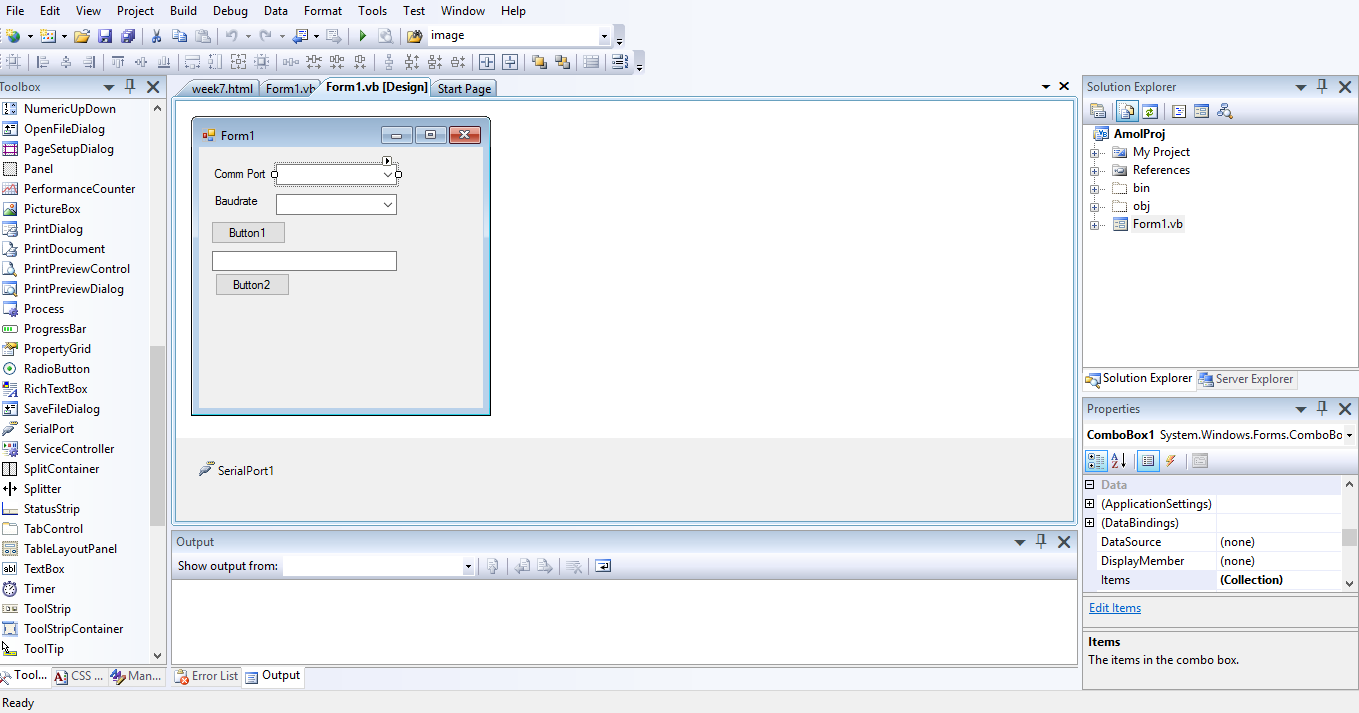Expand the (ApplicationSettings) property

pyautogui.click(x=1090, y=504)
